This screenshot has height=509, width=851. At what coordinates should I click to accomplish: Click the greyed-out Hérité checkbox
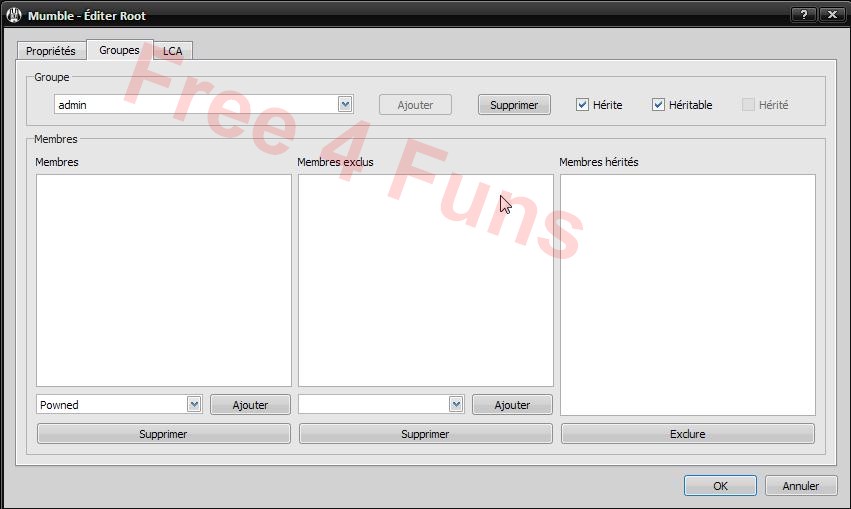tap(749, 105)
